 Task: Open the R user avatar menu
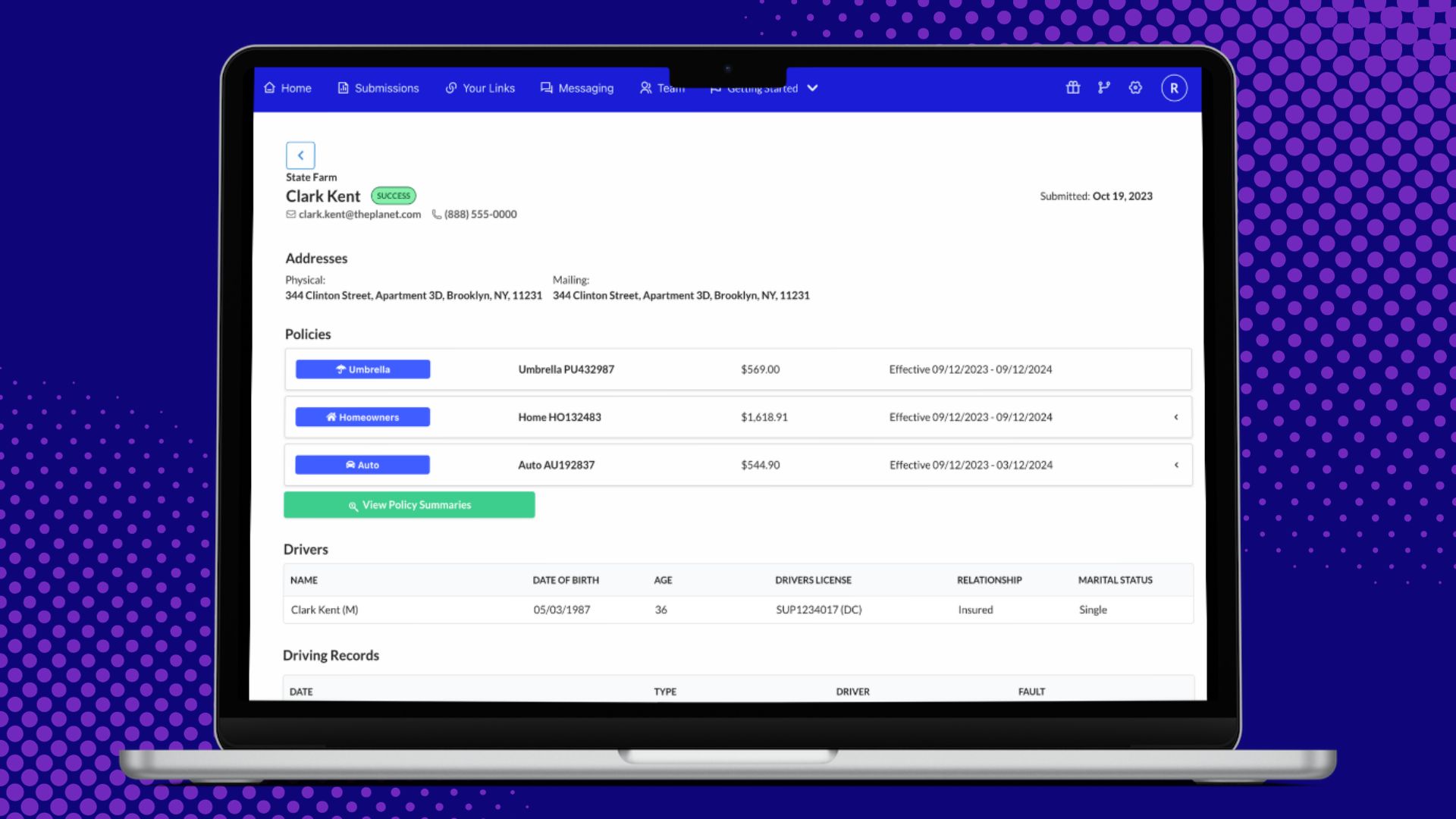point(1173,88)
